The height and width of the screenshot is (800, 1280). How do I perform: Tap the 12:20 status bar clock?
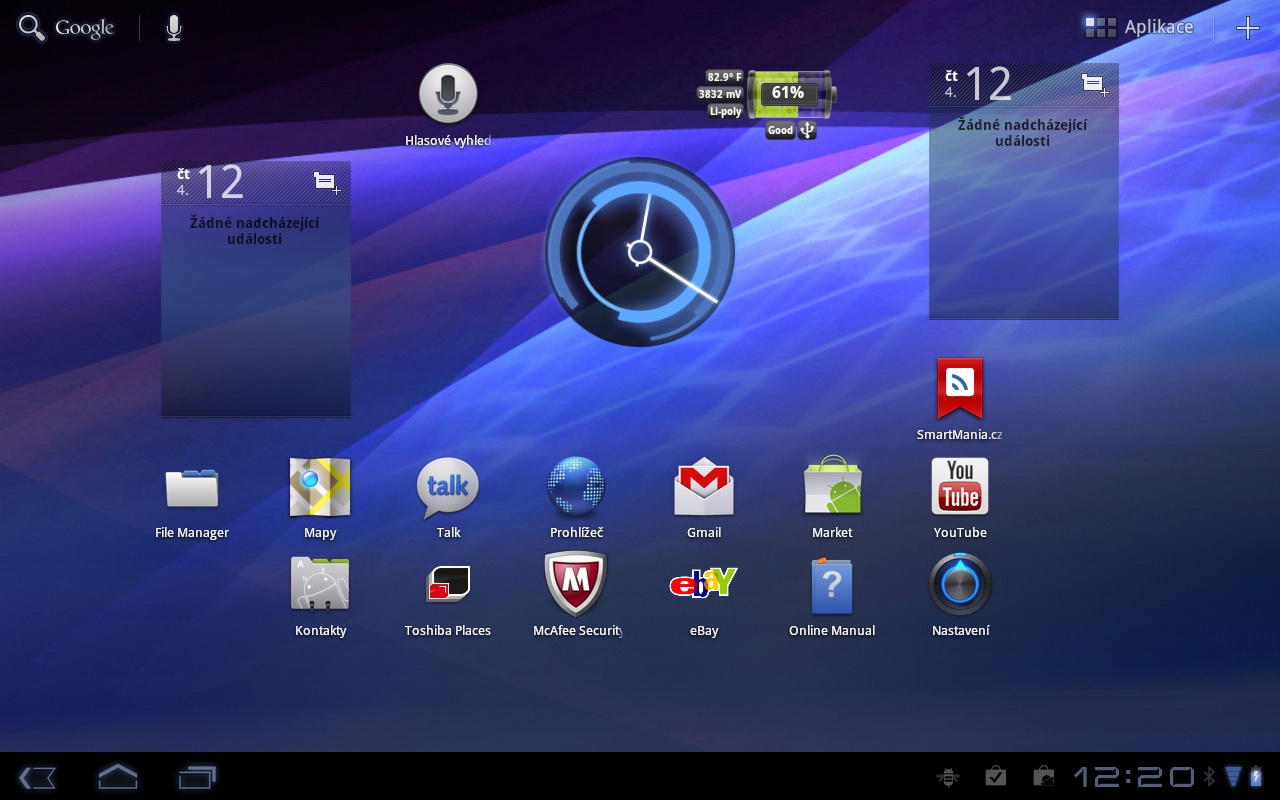coord(1134,776)
